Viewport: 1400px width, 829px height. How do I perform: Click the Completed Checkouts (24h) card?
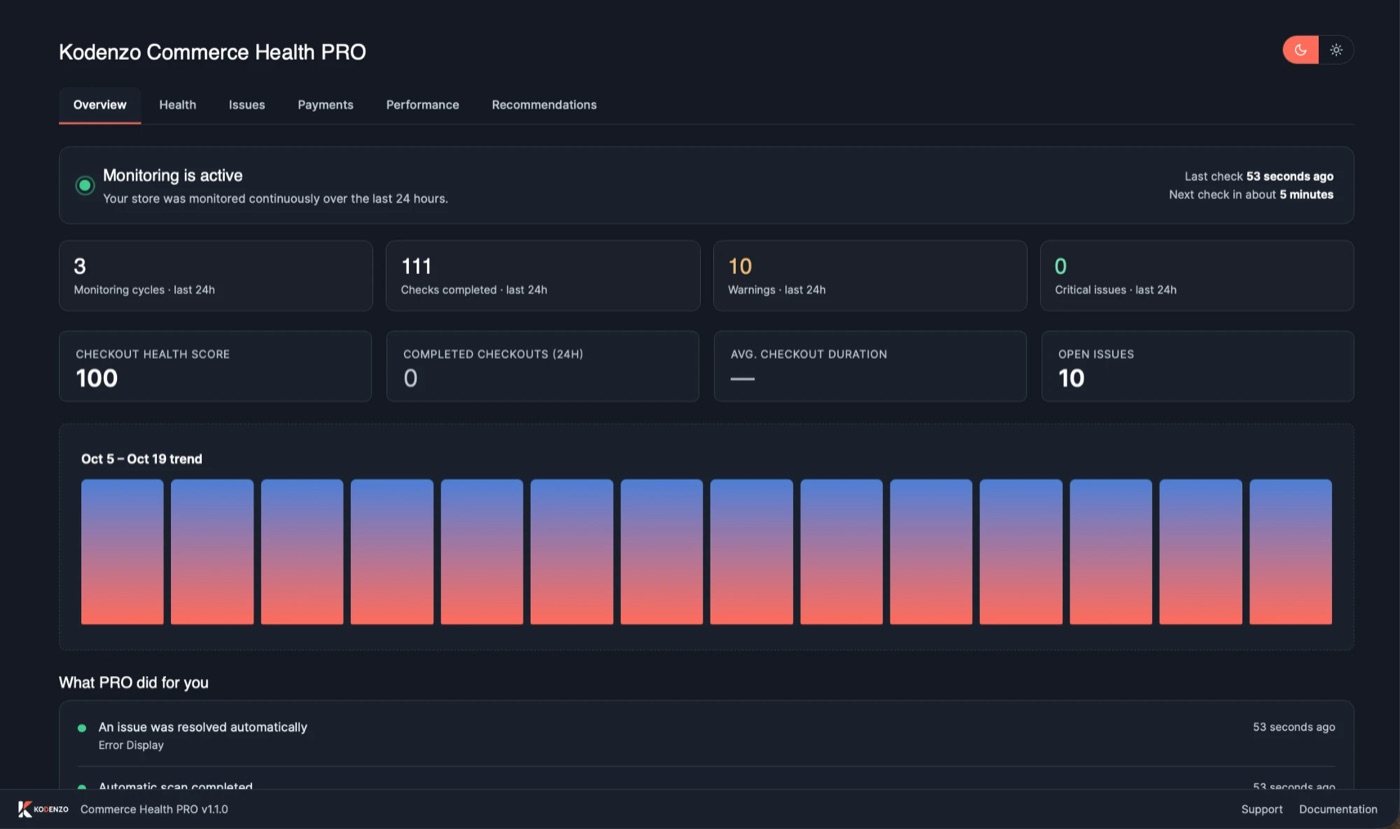click(x=543, y=367)
